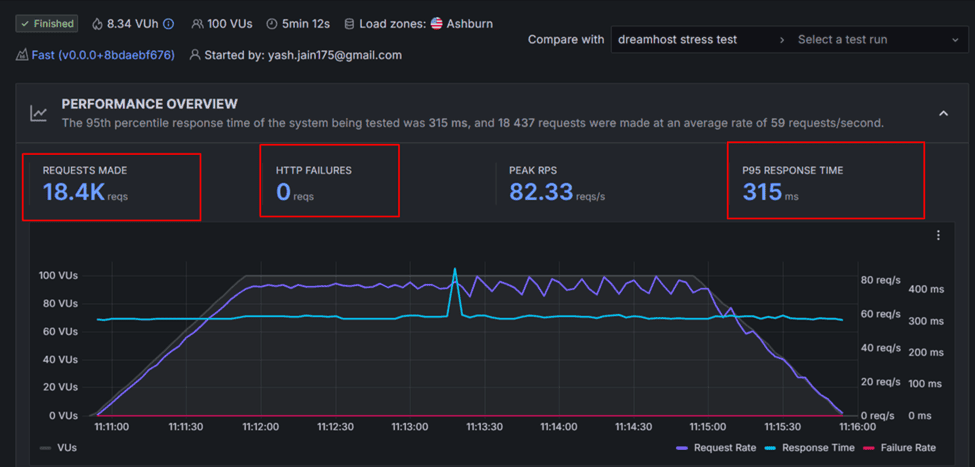Select the P95 Response Time tile
Image resolution: width=975 pixels, height=467 pixels.
click(x=826, y=180)
